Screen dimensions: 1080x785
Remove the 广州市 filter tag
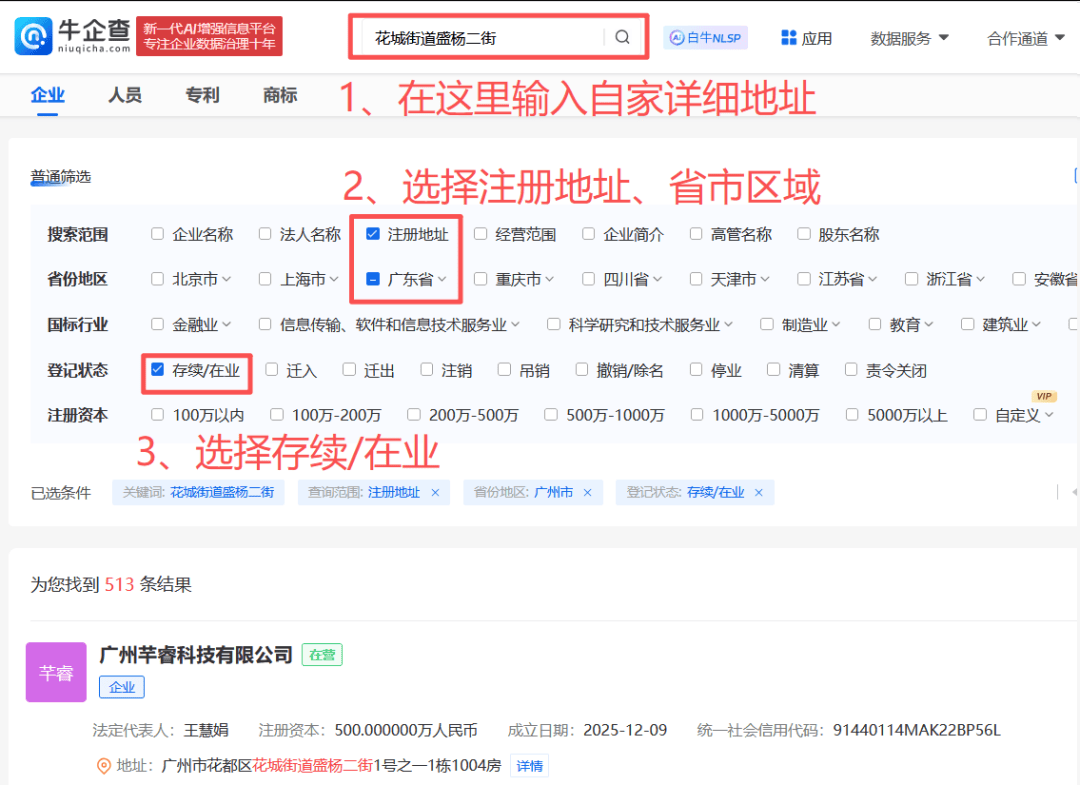(588, 492)
